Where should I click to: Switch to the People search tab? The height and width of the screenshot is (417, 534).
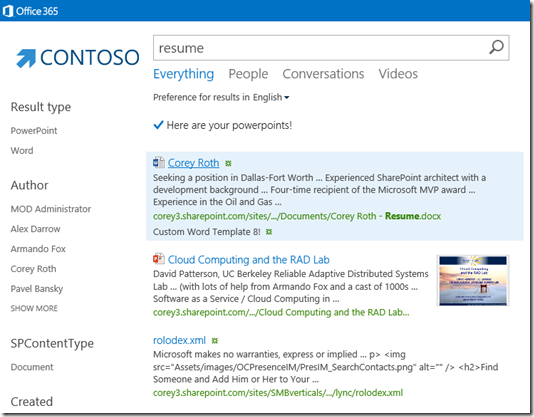tap(248, 74)
